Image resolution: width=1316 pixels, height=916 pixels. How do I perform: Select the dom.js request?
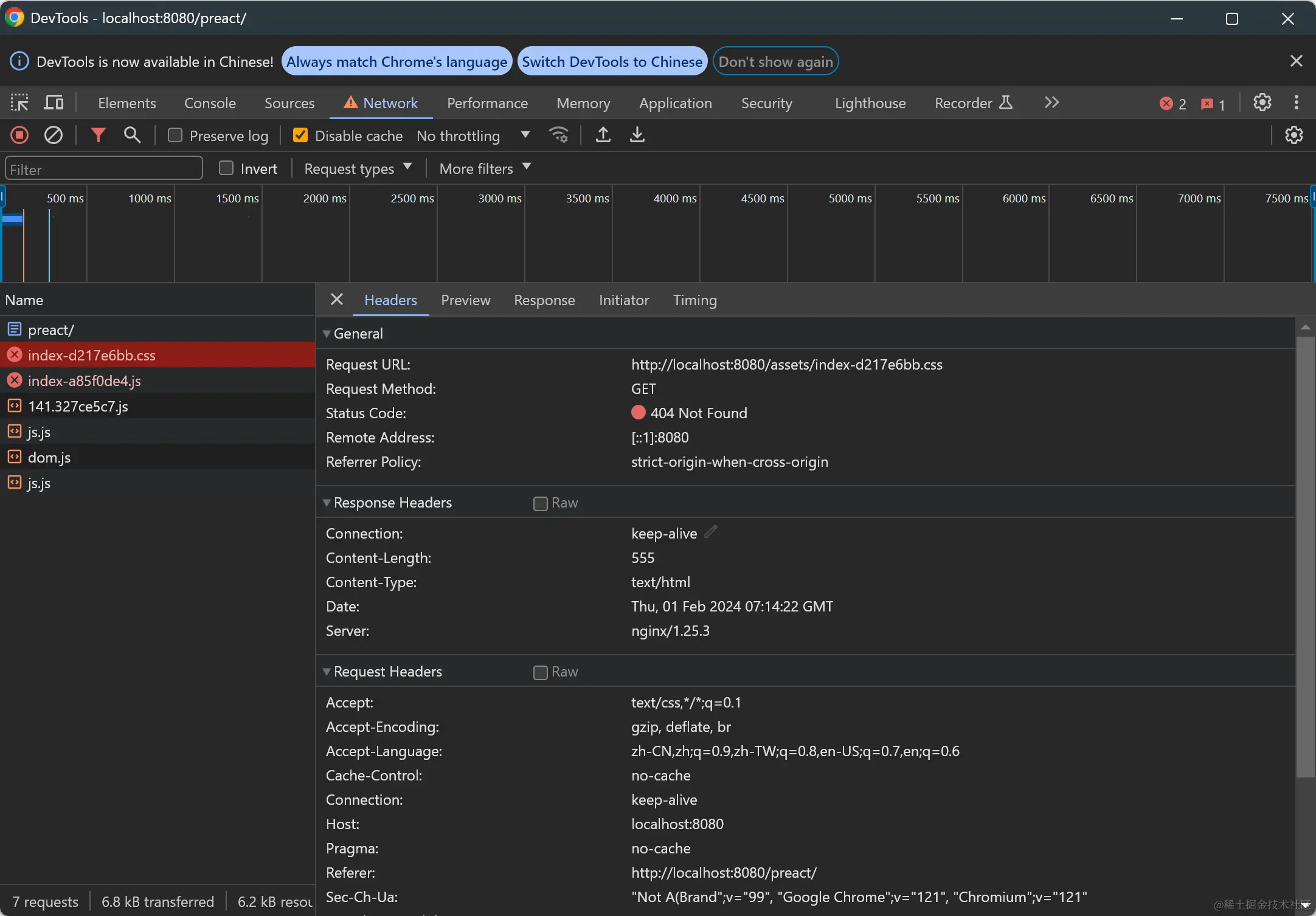point(158,457)
